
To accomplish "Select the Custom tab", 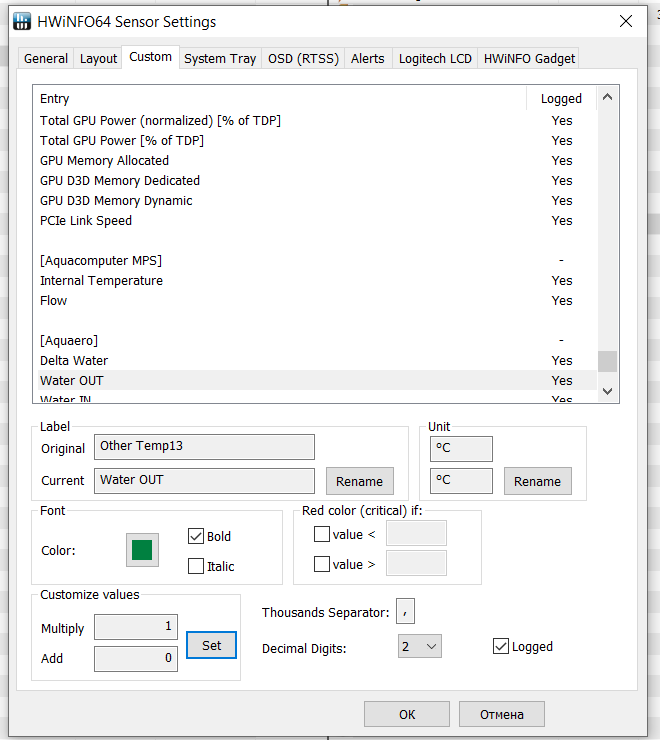I will [x=151, y=57].
